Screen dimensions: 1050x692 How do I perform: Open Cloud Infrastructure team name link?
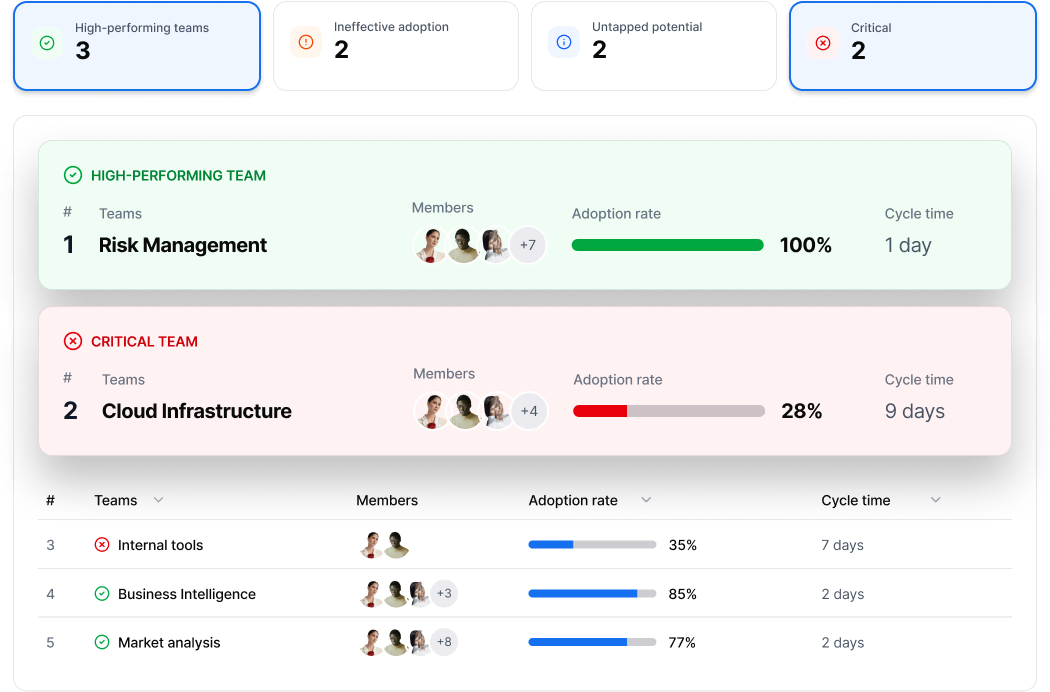point(196,411)
